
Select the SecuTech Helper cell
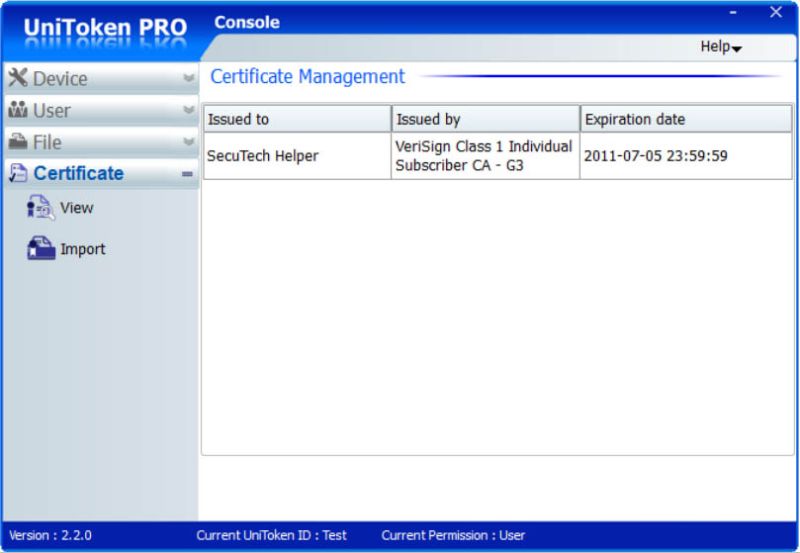point(297,156)
